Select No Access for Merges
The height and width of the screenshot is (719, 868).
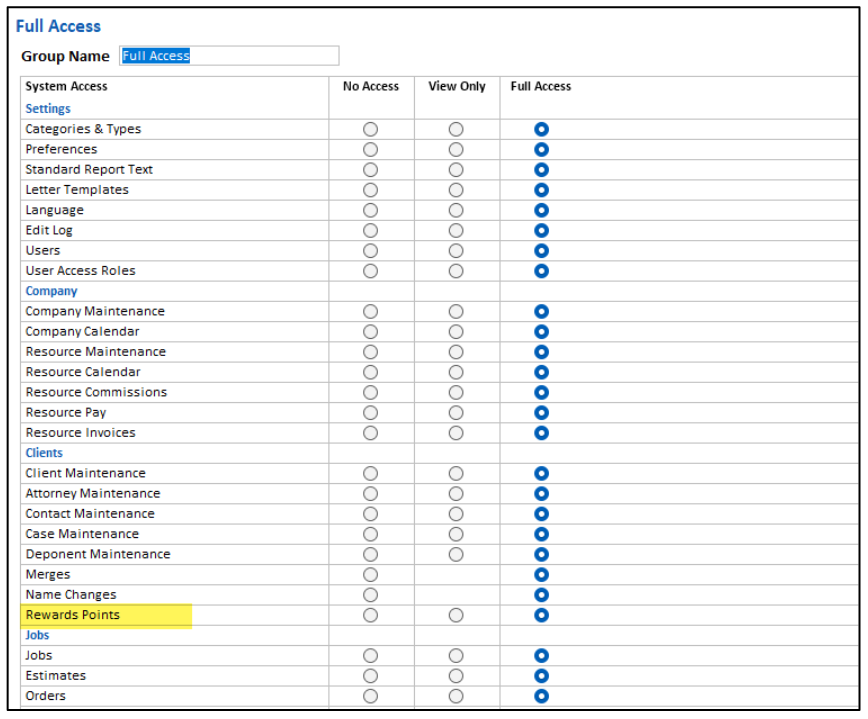pos(370,575)
